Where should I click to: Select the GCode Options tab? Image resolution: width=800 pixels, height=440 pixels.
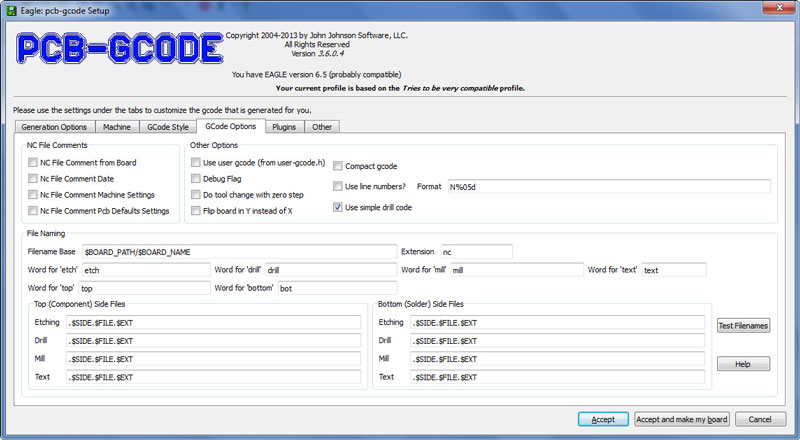tap(231, 126)
